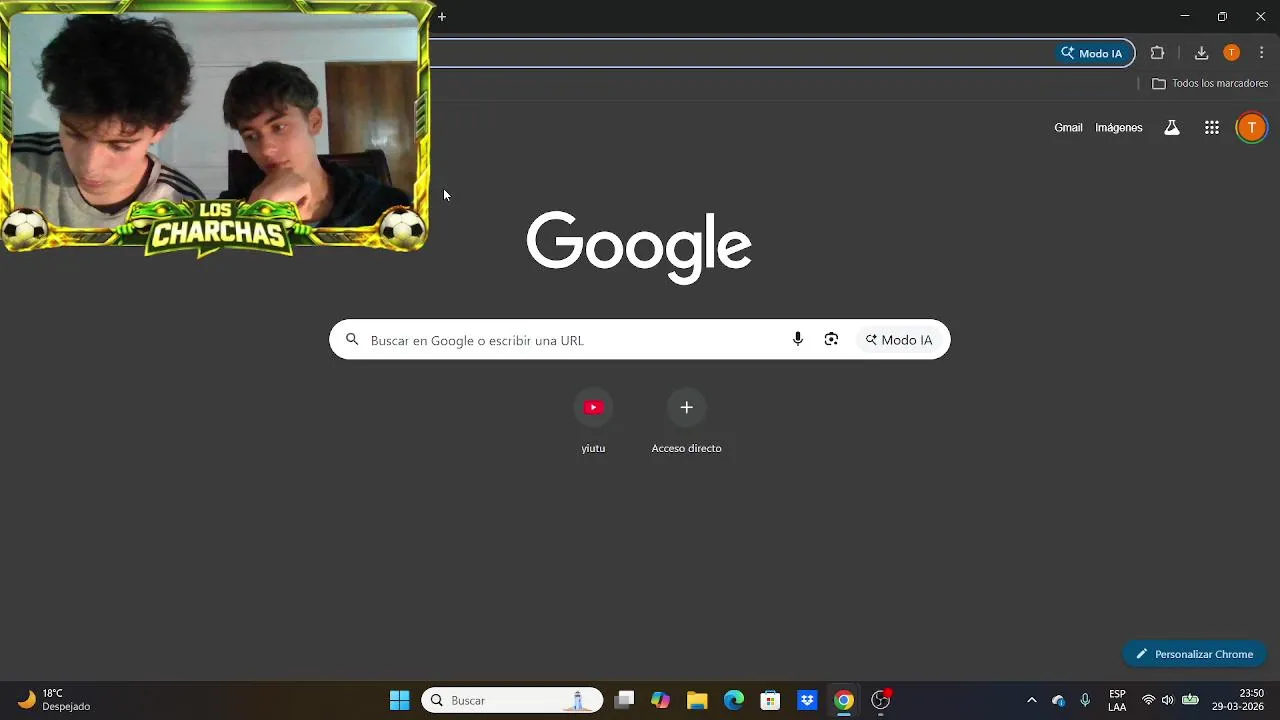The image size is (1280, 720).
Task: Open Task View in taskbar
Action: [624, 700]
